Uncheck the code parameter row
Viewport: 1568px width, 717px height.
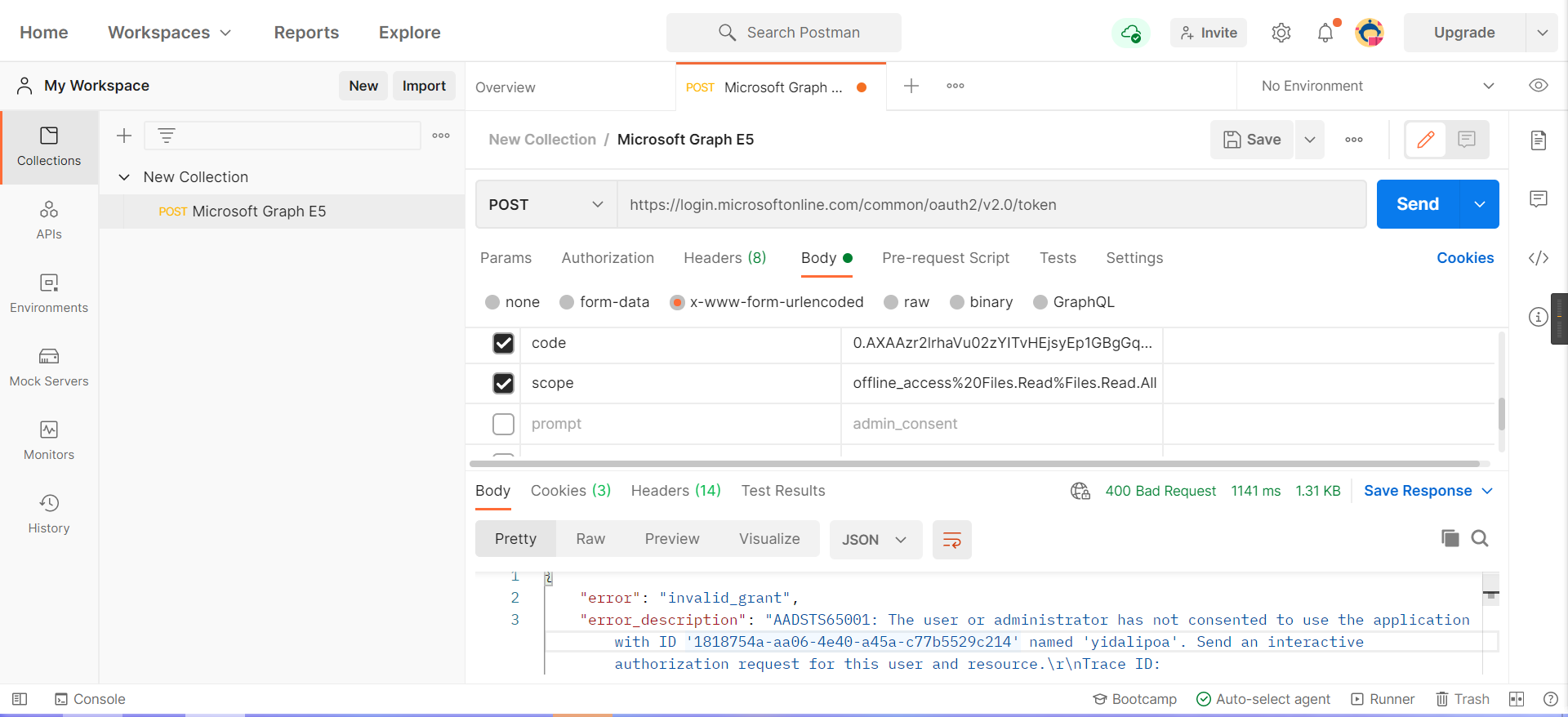tap(504, 343)
